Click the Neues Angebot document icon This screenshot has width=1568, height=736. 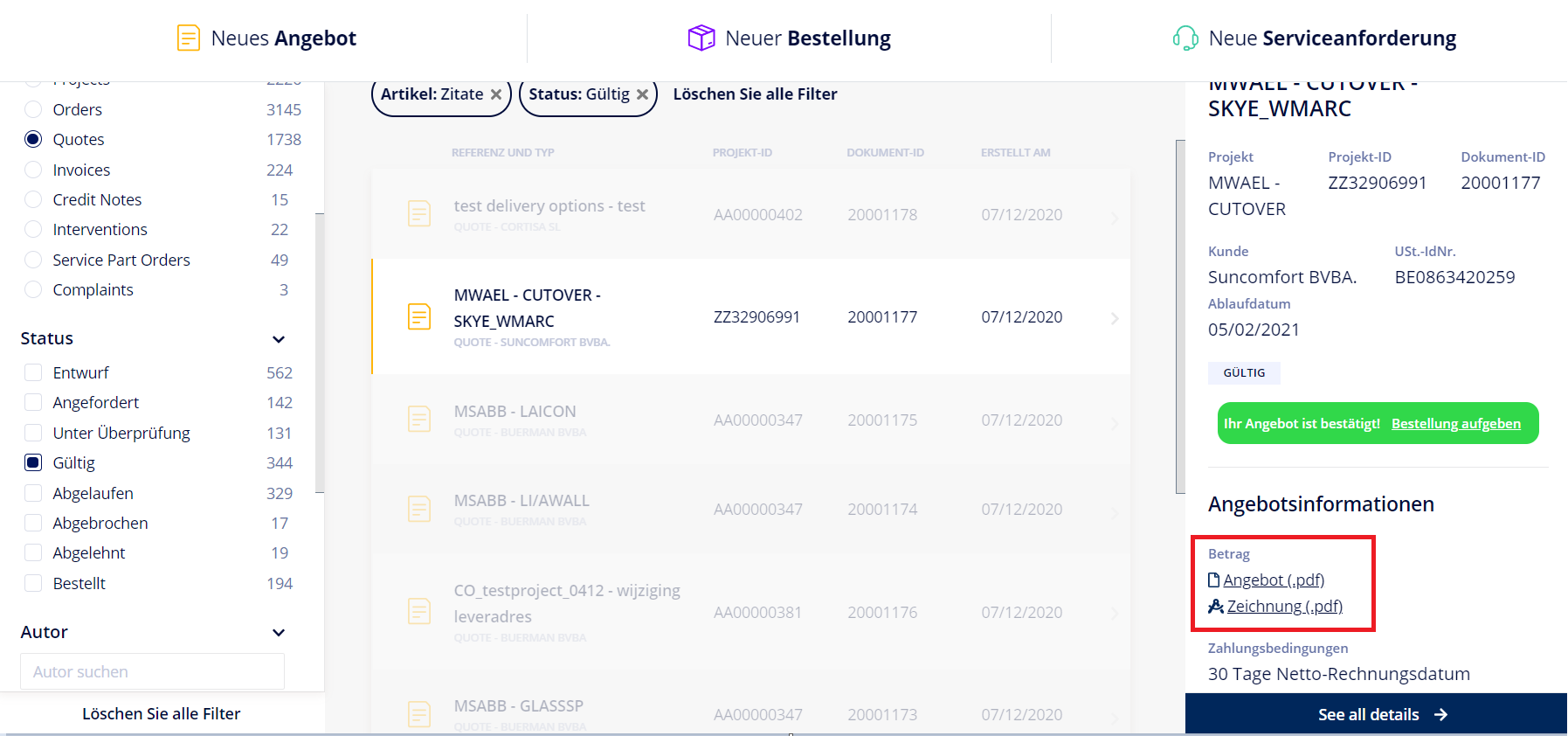tap(189, 38)
